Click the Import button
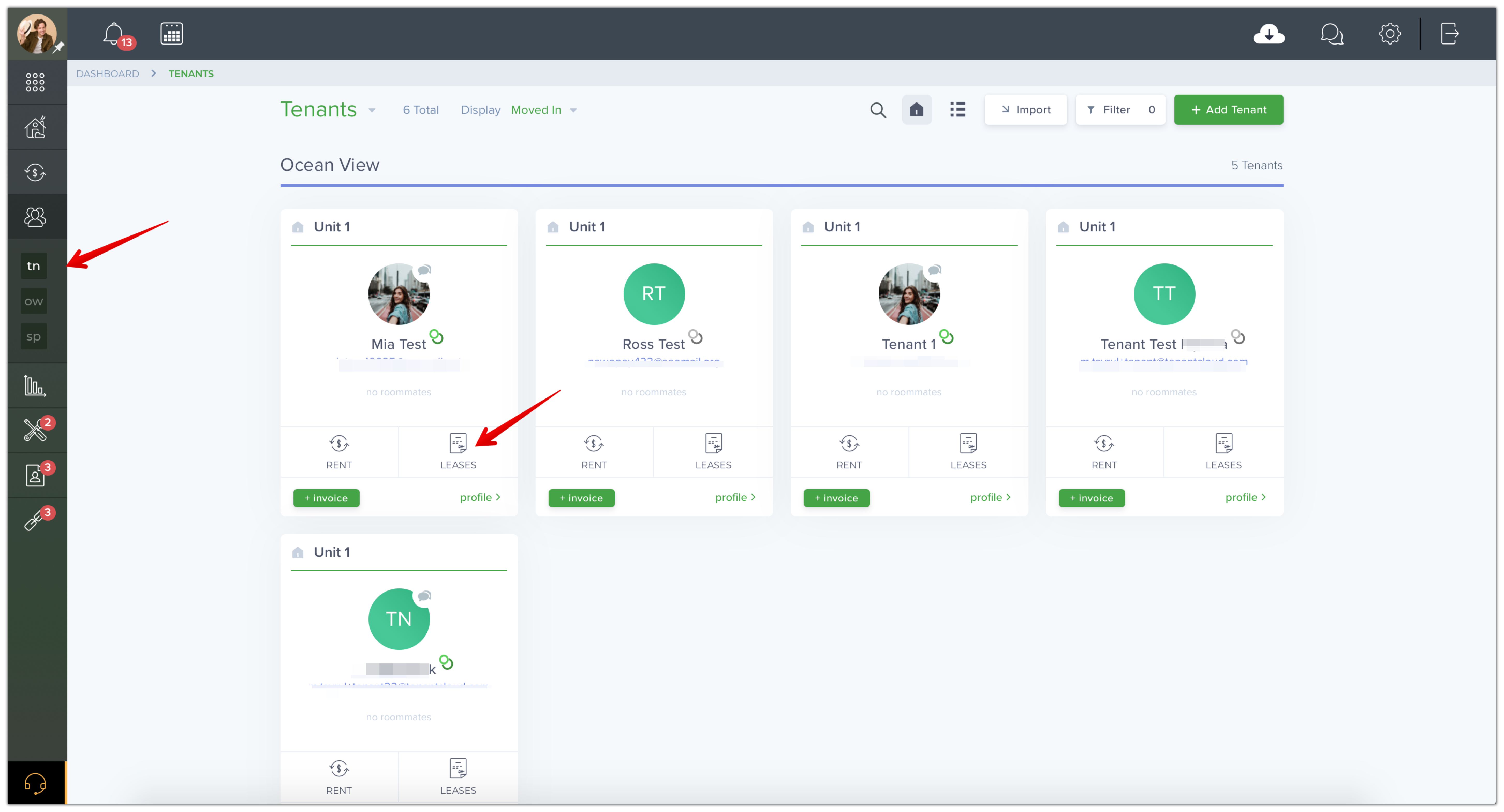This screenshot has height=812, width=1504. point(1026,110)
